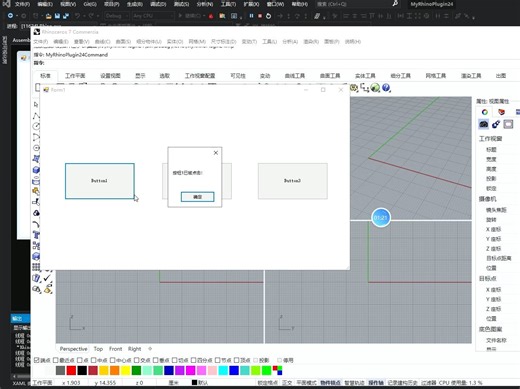Pick the cyan color swatch
This screenshot has width=520, height=389.
[223, 370]
